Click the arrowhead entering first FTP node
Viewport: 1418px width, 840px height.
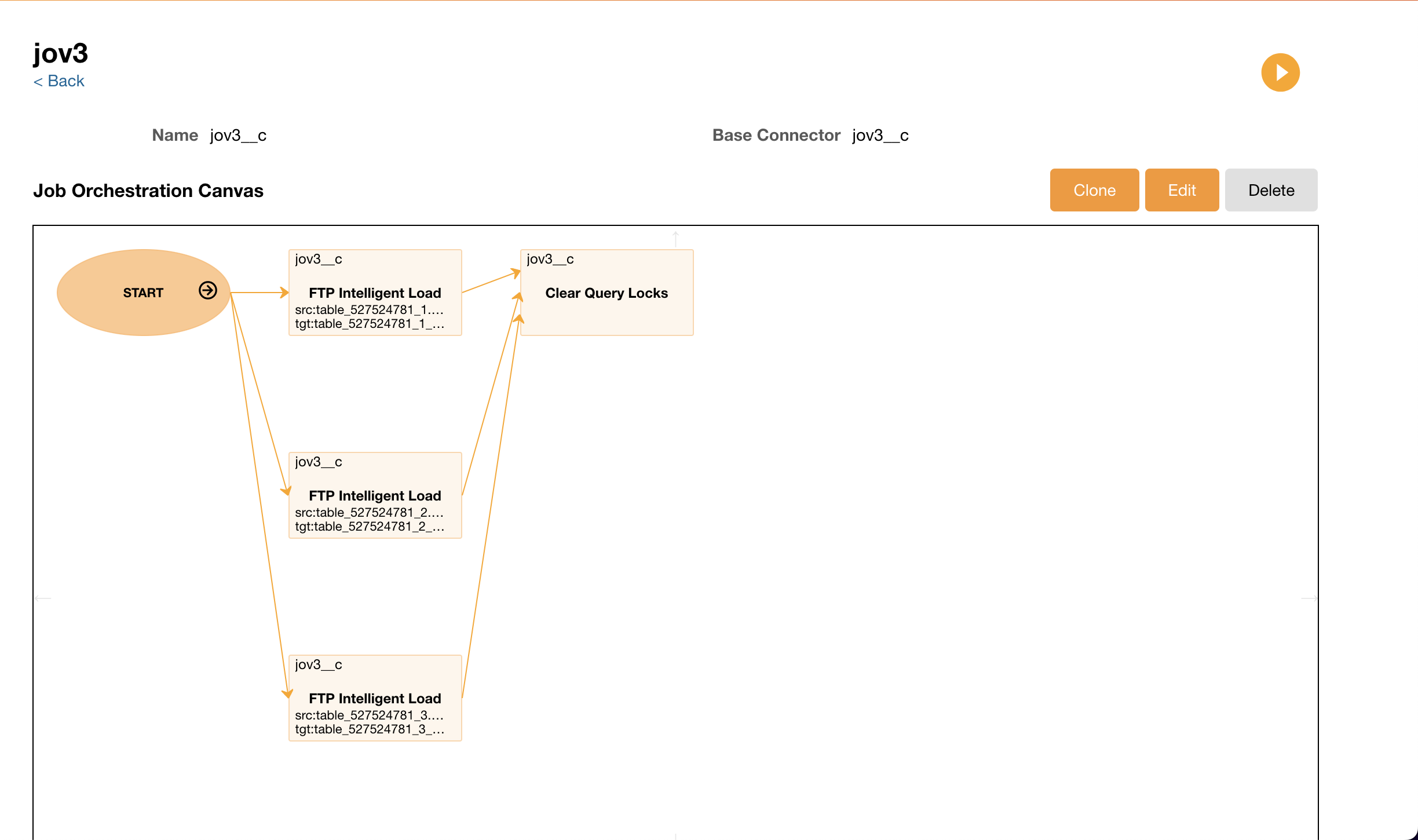[284, 293]
